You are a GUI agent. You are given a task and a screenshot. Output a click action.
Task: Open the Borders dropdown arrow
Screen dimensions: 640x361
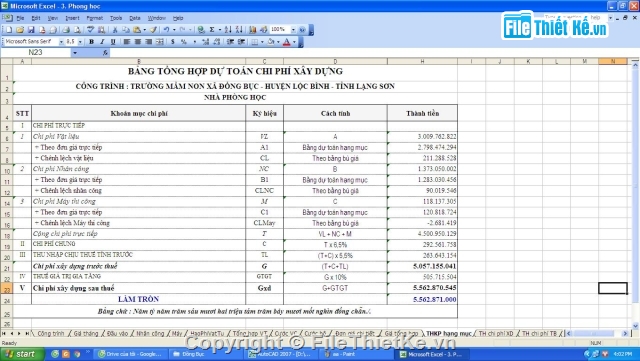click(x=262, y=42)
